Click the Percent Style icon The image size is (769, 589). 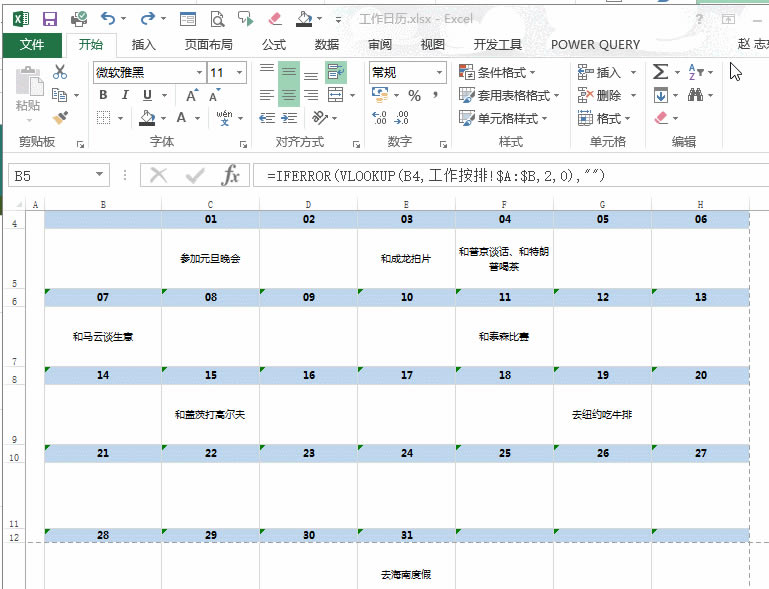(412, 95)
